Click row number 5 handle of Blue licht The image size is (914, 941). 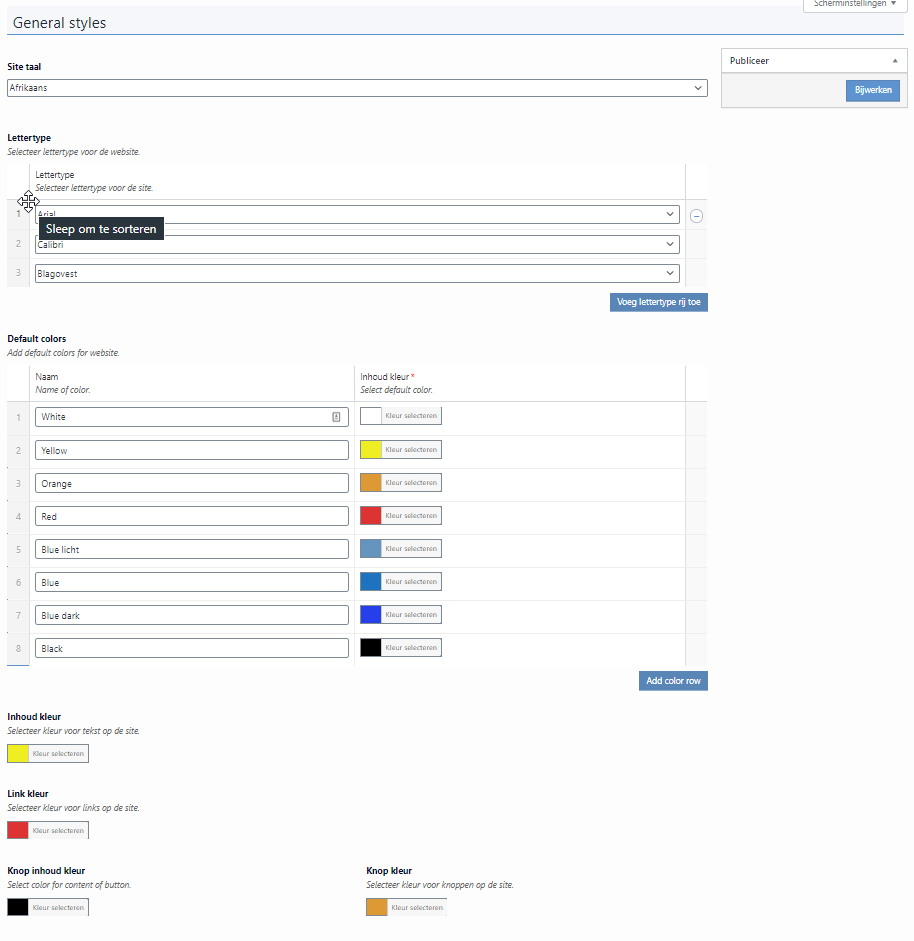tap(18, 550)
